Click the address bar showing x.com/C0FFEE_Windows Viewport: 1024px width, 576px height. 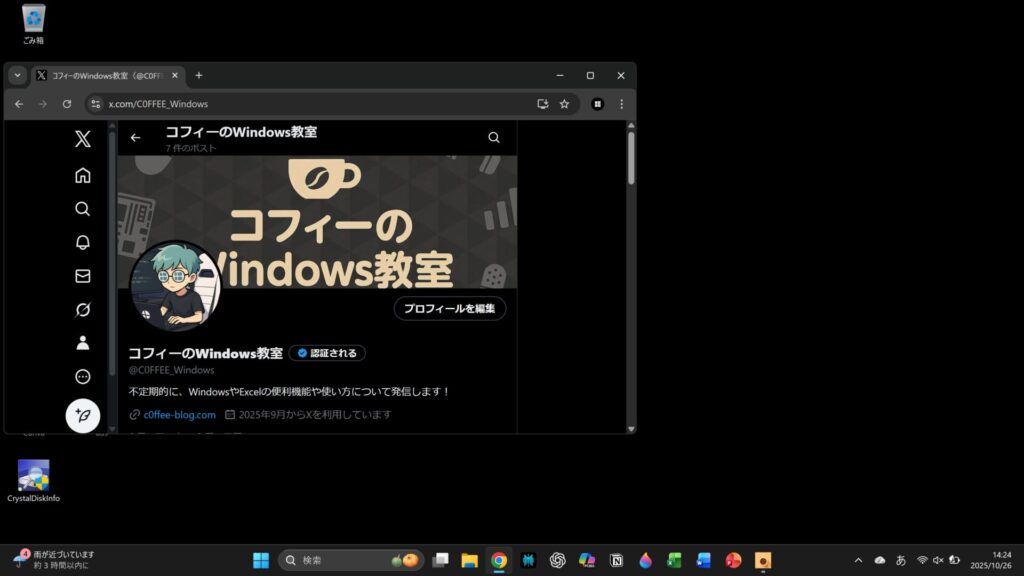click(x=300, y=104)
